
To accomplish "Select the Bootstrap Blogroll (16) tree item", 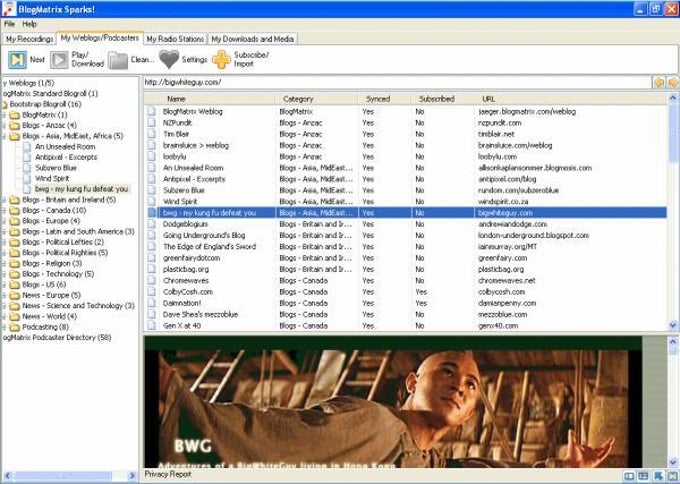I will pyautogui.click(x=46, y=104).
